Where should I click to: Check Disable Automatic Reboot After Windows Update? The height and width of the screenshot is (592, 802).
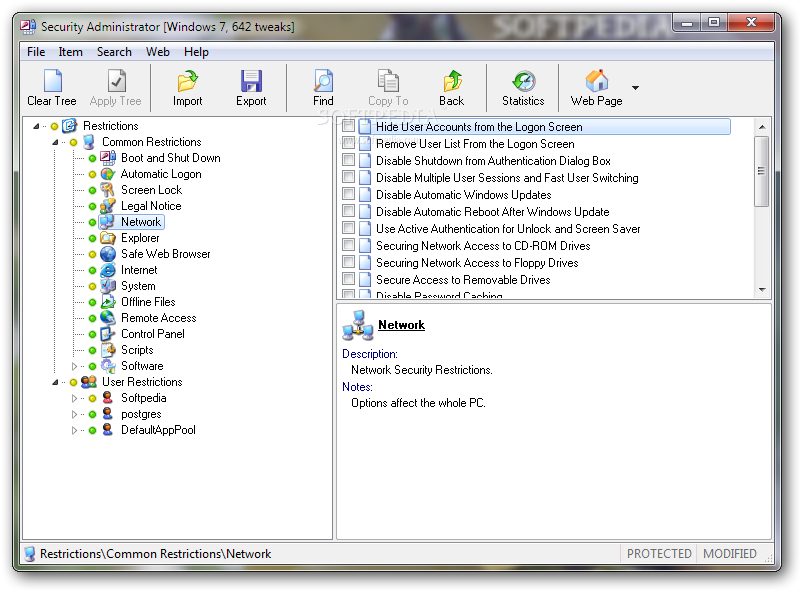click(x=349, y=210)
